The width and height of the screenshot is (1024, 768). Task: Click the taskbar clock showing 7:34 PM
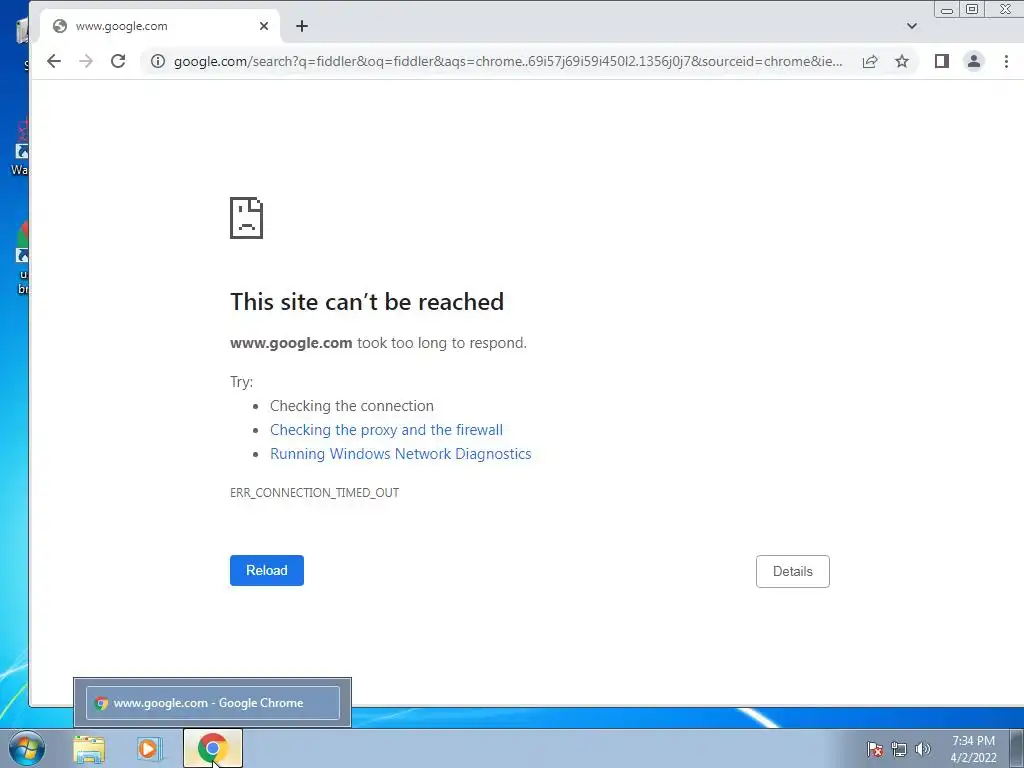click(x=973, y=749)
